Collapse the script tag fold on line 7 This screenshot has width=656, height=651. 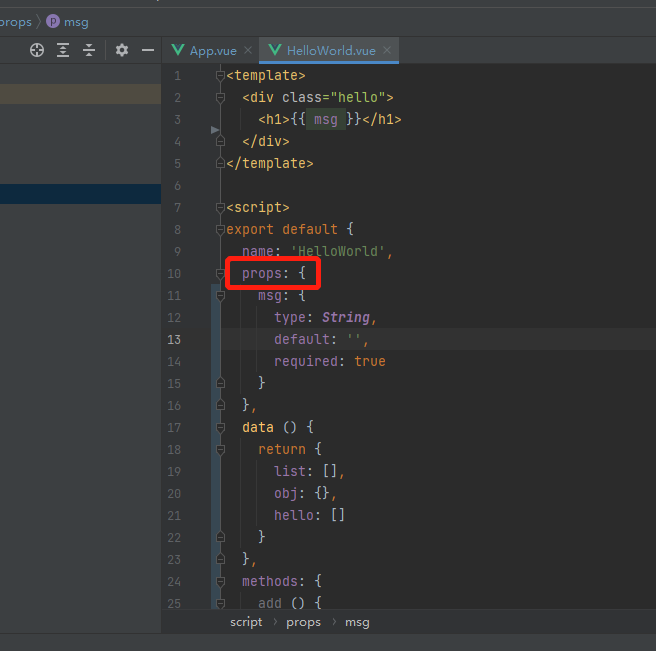[x=220, y=208]
